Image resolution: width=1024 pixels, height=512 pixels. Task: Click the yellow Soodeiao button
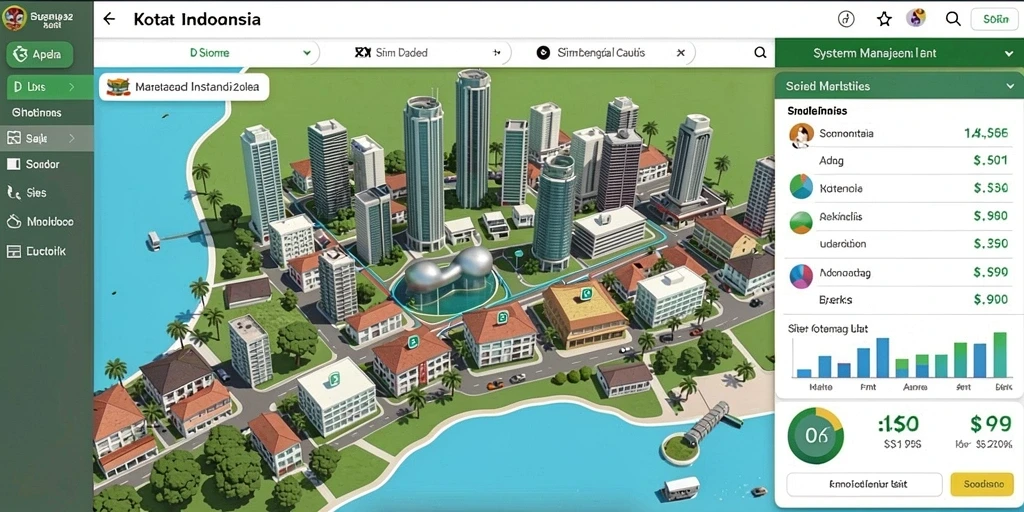[983, 485]
